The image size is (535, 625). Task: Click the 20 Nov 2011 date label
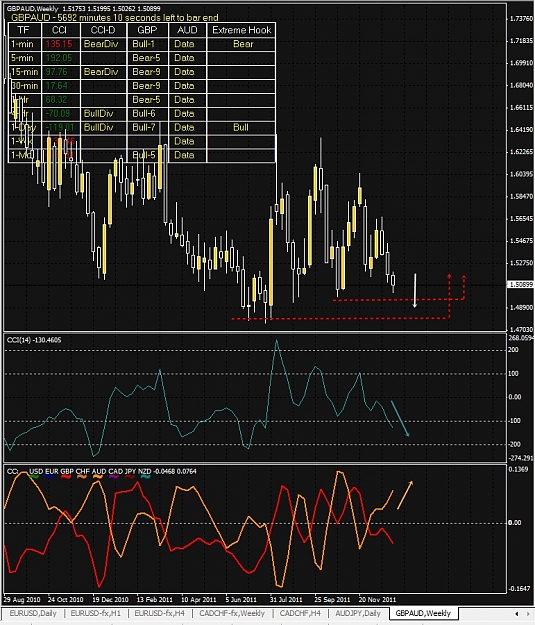(377, 599)
